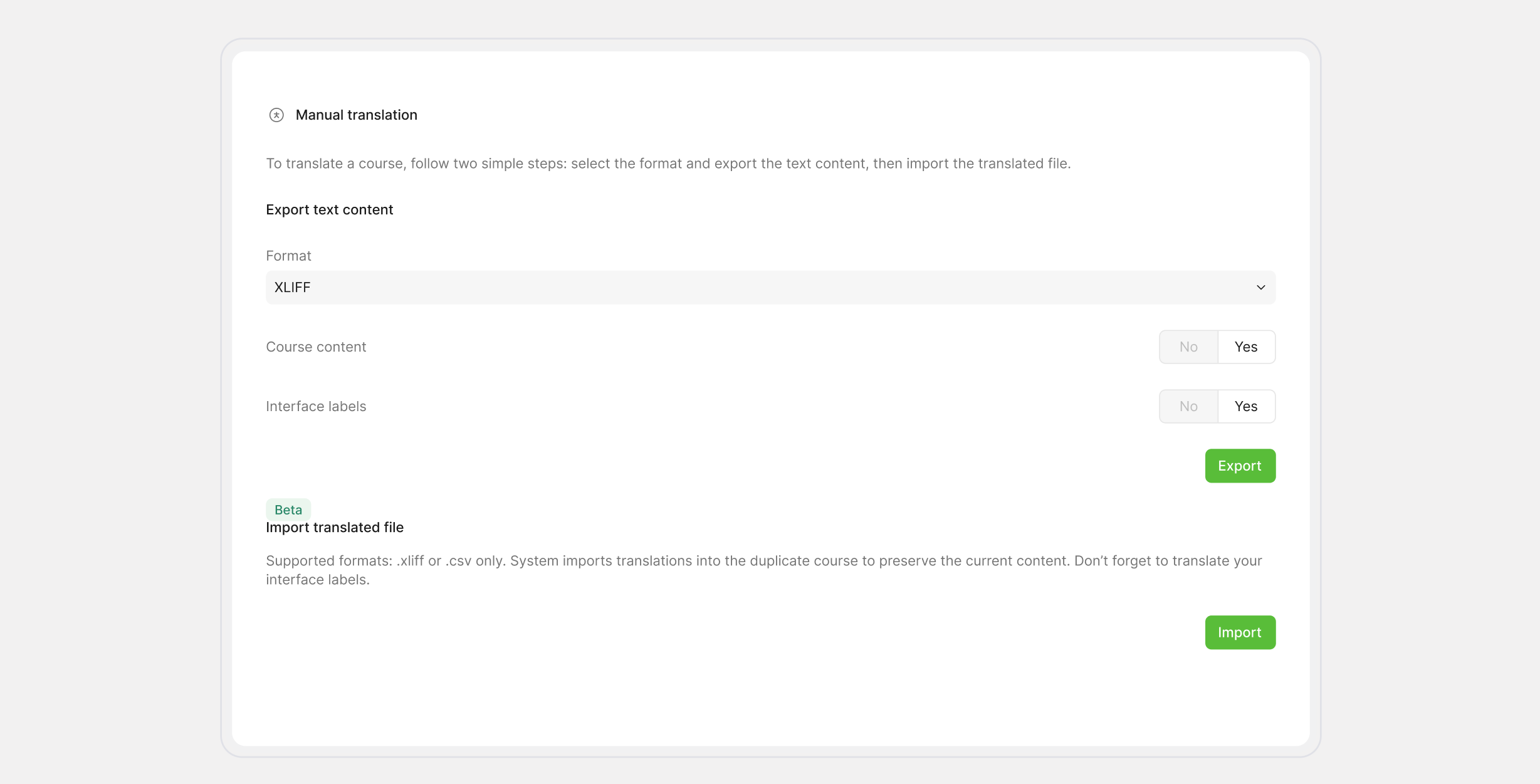The height and width of the screenshot is (784, 1540).
Task: Click the green Export button
Action: pos(1240,466)
